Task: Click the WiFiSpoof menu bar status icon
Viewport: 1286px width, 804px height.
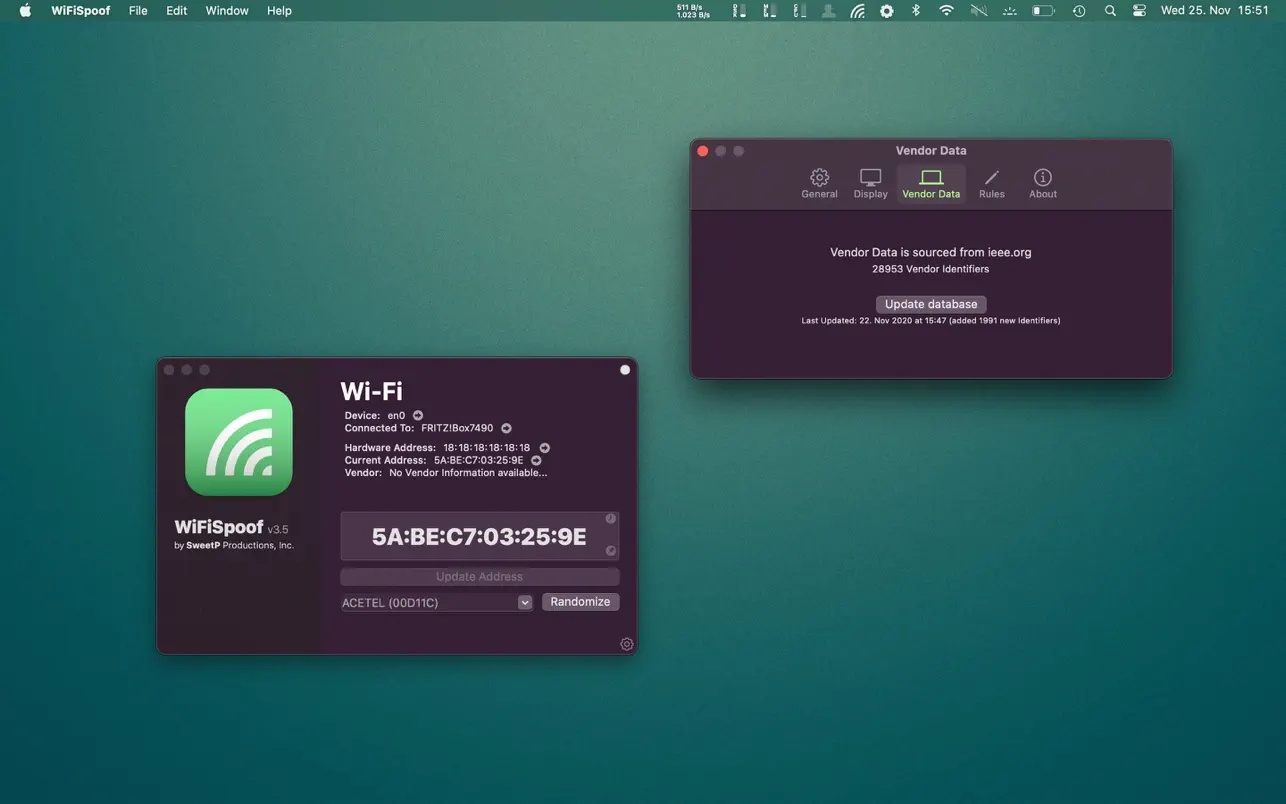Action: [x=857, y=11]
